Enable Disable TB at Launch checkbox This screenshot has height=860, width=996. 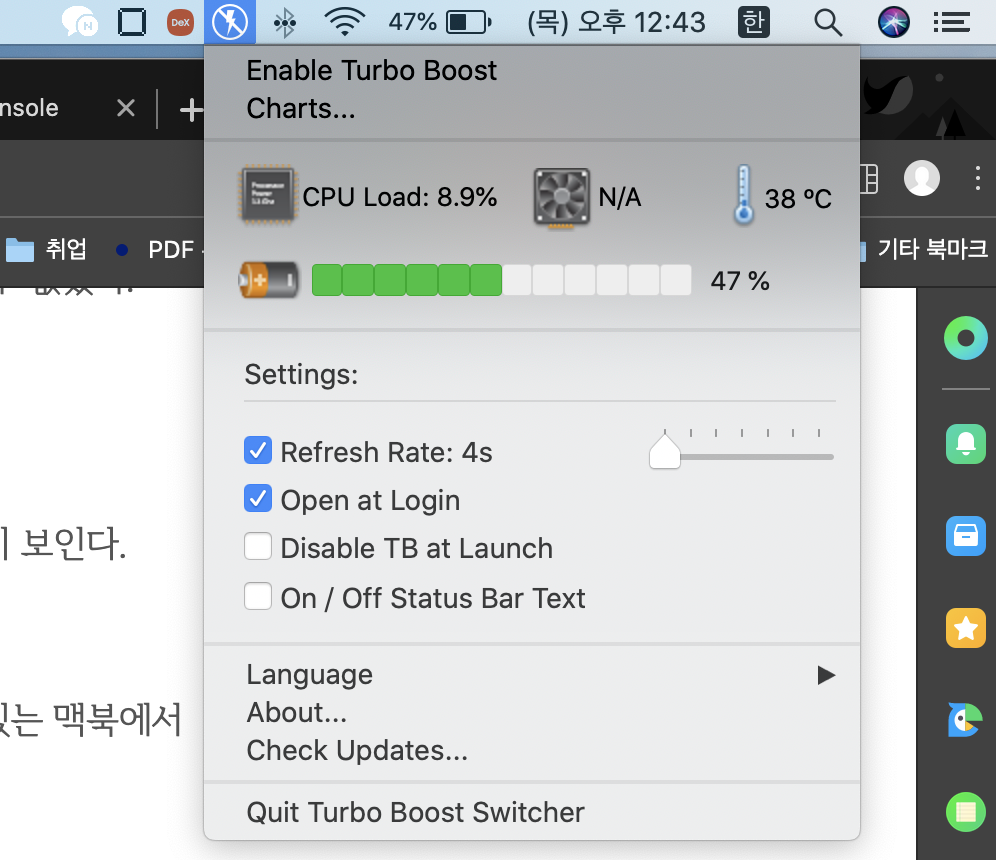tap(258, 546)
